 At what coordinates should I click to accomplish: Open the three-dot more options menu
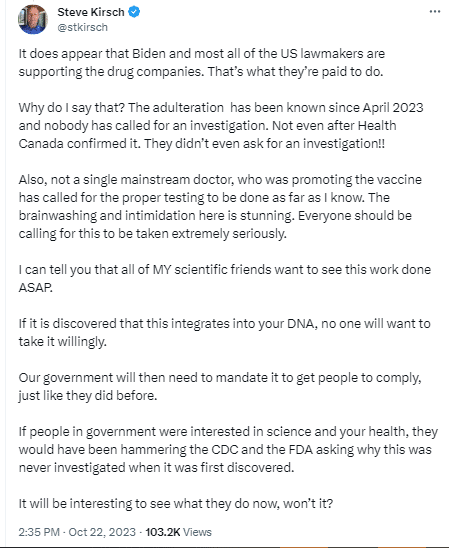[435, 12]
